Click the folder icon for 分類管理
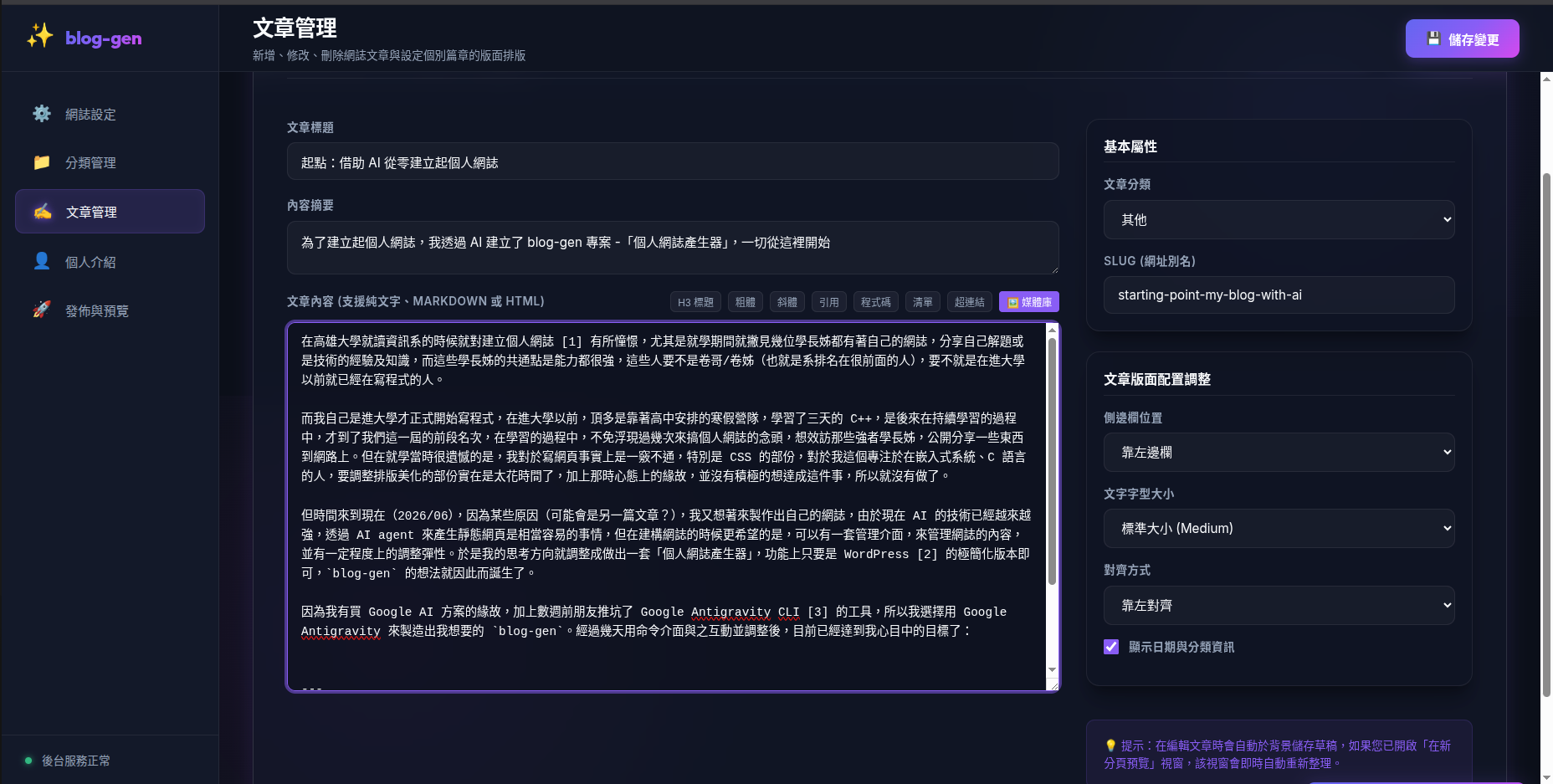The image size is (1553, 784). pos(42,161)
